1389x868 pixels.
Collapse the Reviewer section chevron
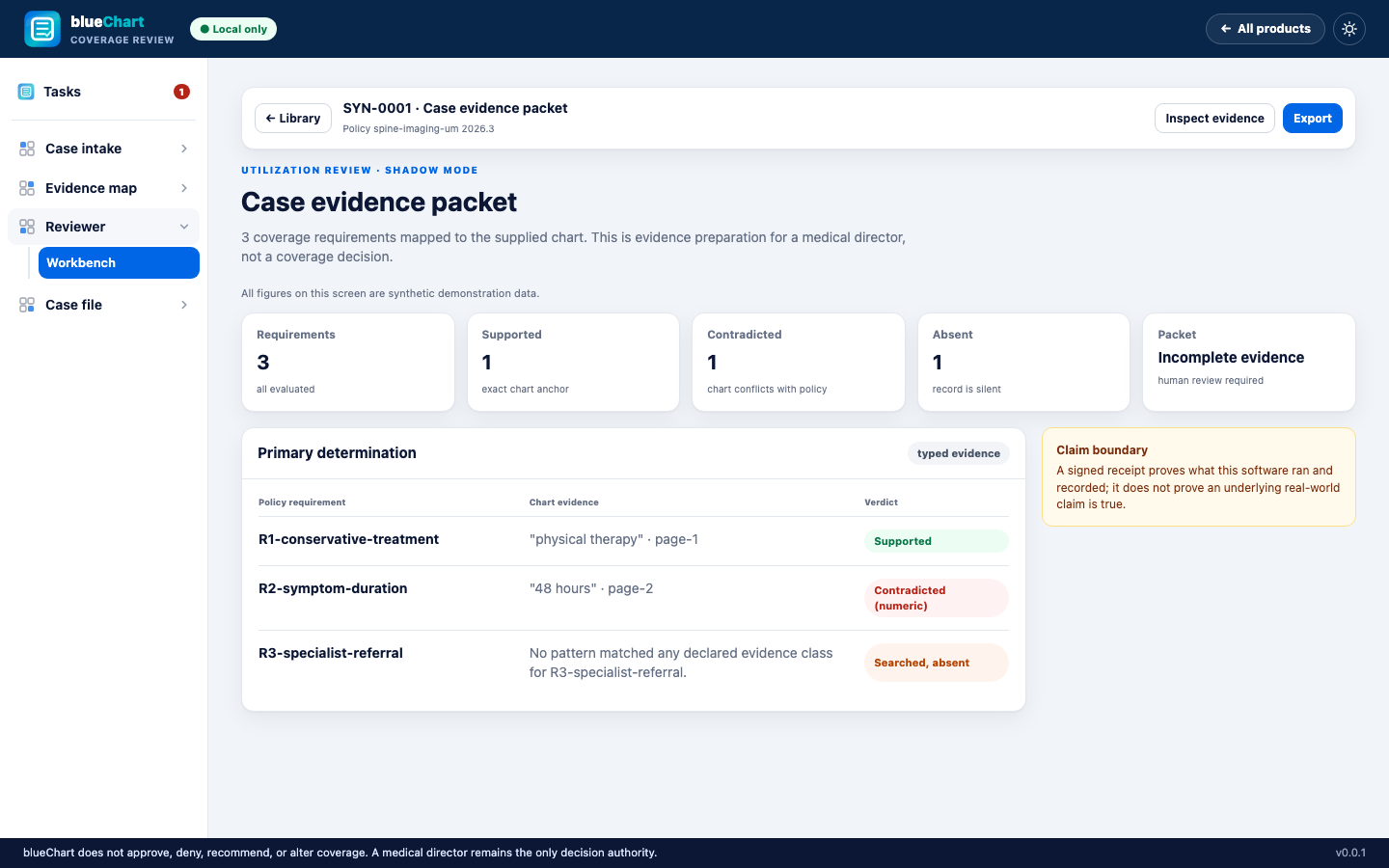(x=184, y=227)
